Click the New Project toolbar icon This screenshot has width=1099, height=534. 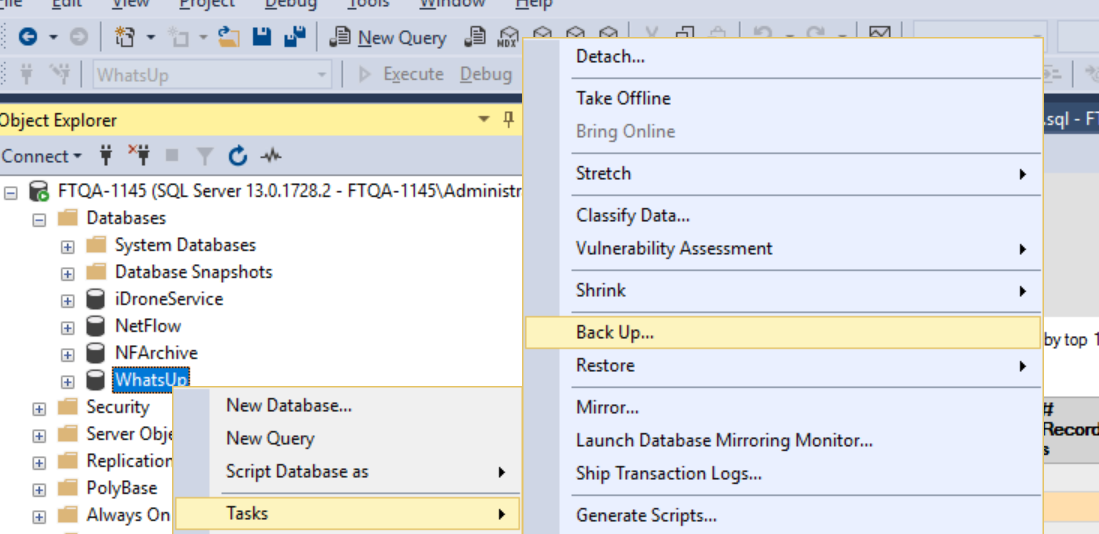[125, 36]
